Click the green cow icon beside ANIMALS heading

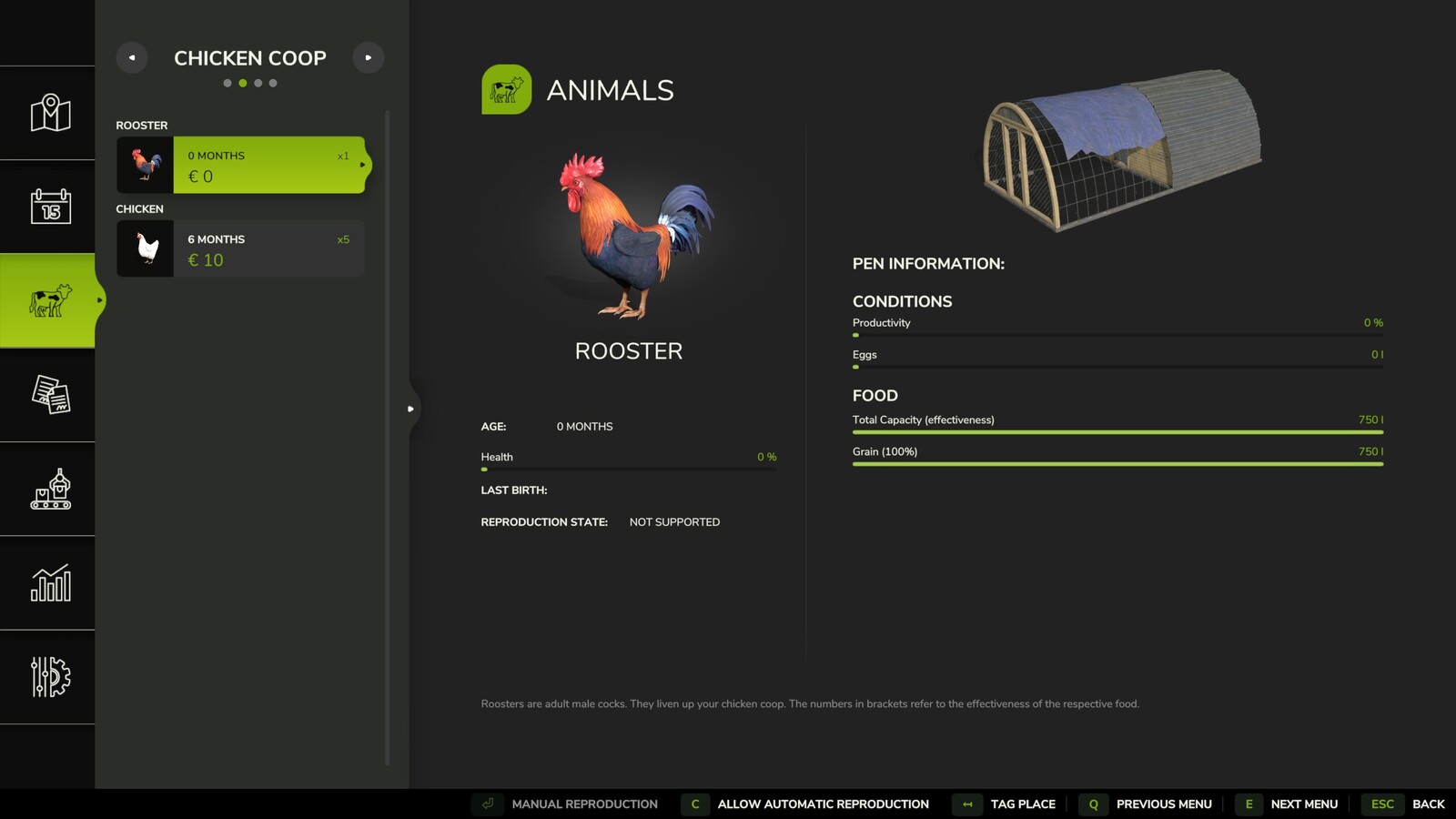click(x=506, y=89)
